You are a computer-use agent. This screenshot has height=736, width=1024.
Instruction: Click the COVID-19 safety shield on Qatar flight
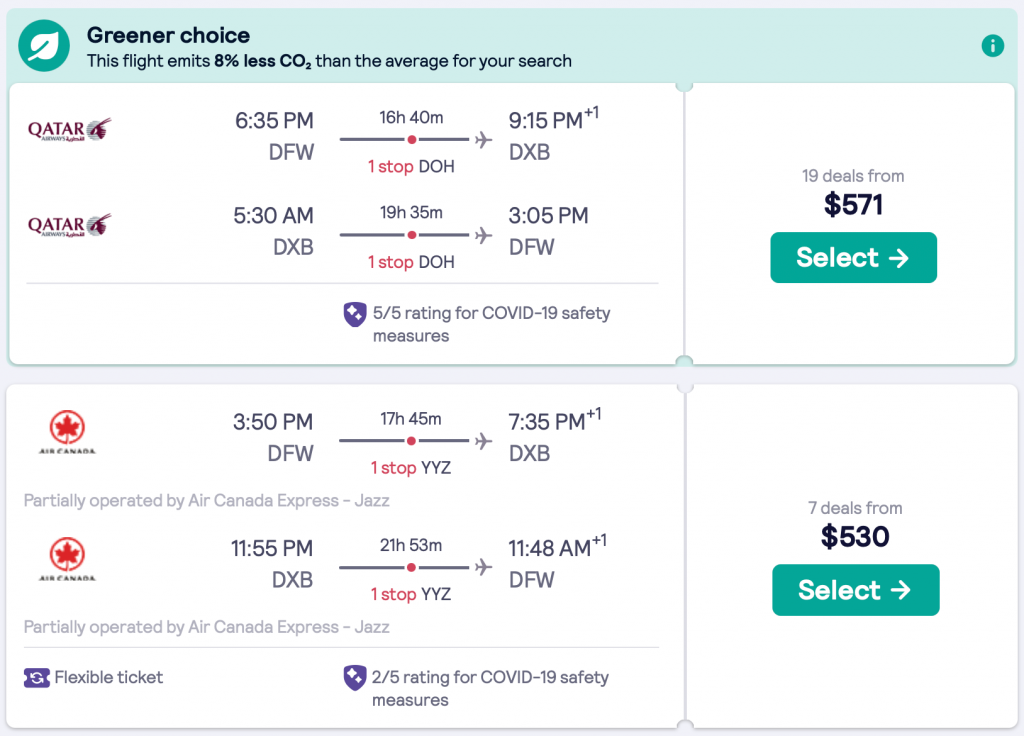click(x=355, y=314)
